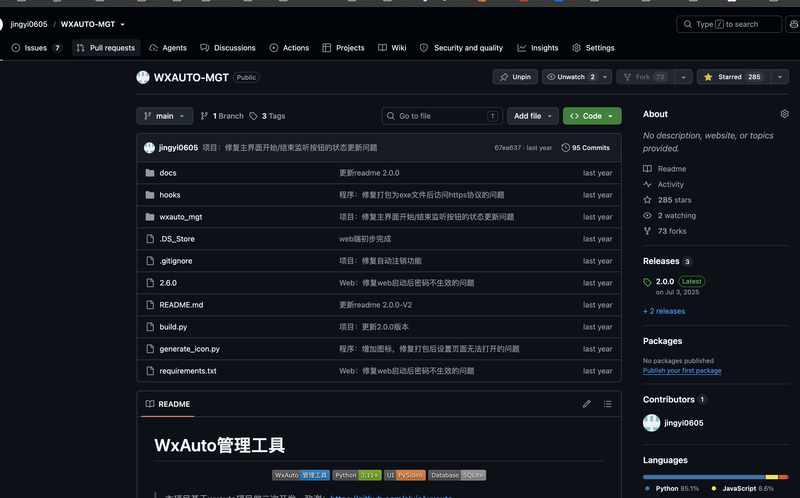Expand the Fork options dropdown arrow
Image resolution: width=800 pixels, height=498 pixels.
pyautogui.click(x=683, y=77)
